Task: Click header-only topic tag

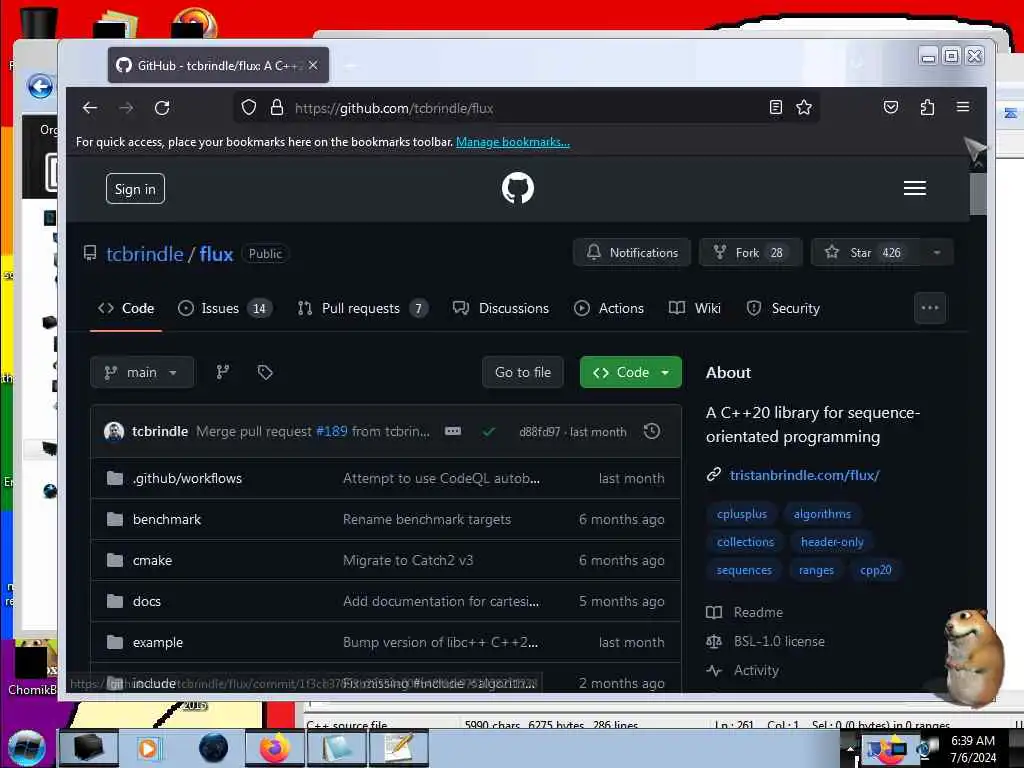Action: (832, 542)
